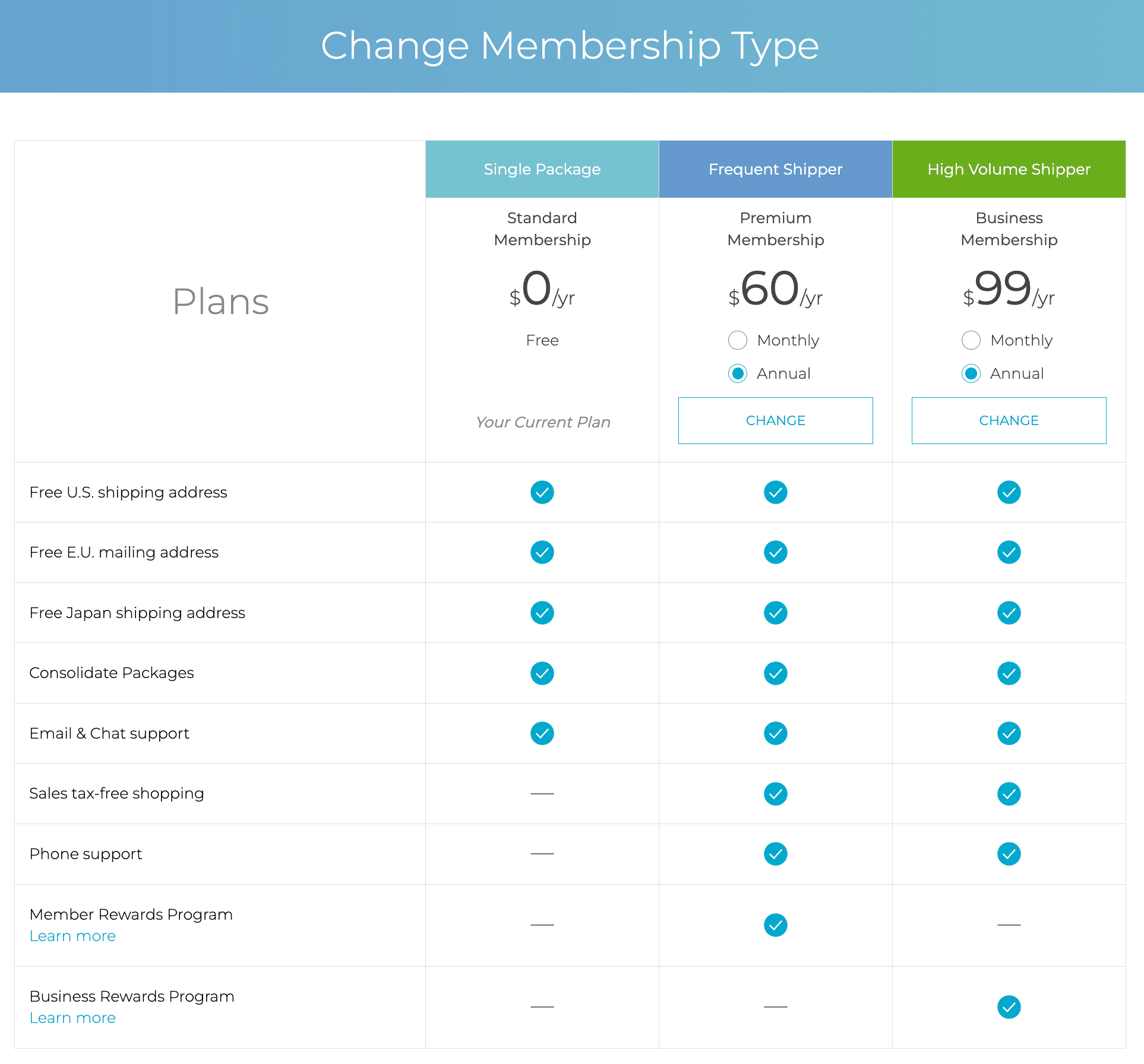This screenshot has height=1064, width=1144.
Task: Click Premium checkmark for Member Rewards Program
Action: pos(775,925)
